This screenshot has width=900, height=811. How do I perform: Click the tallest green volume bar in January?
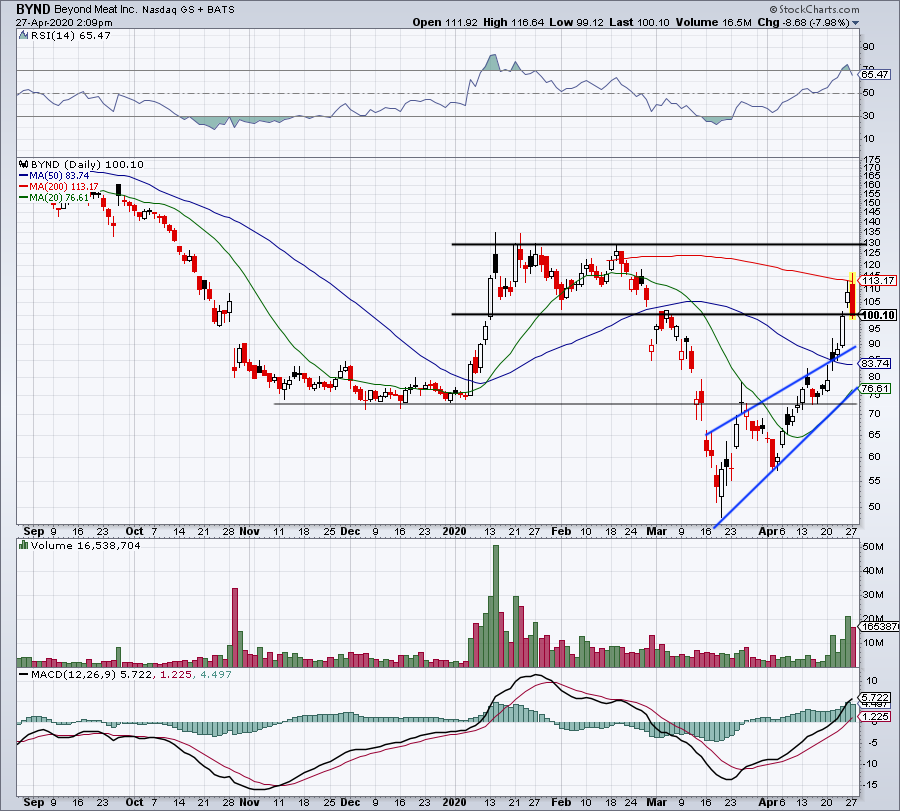click(x=496, y=606)
